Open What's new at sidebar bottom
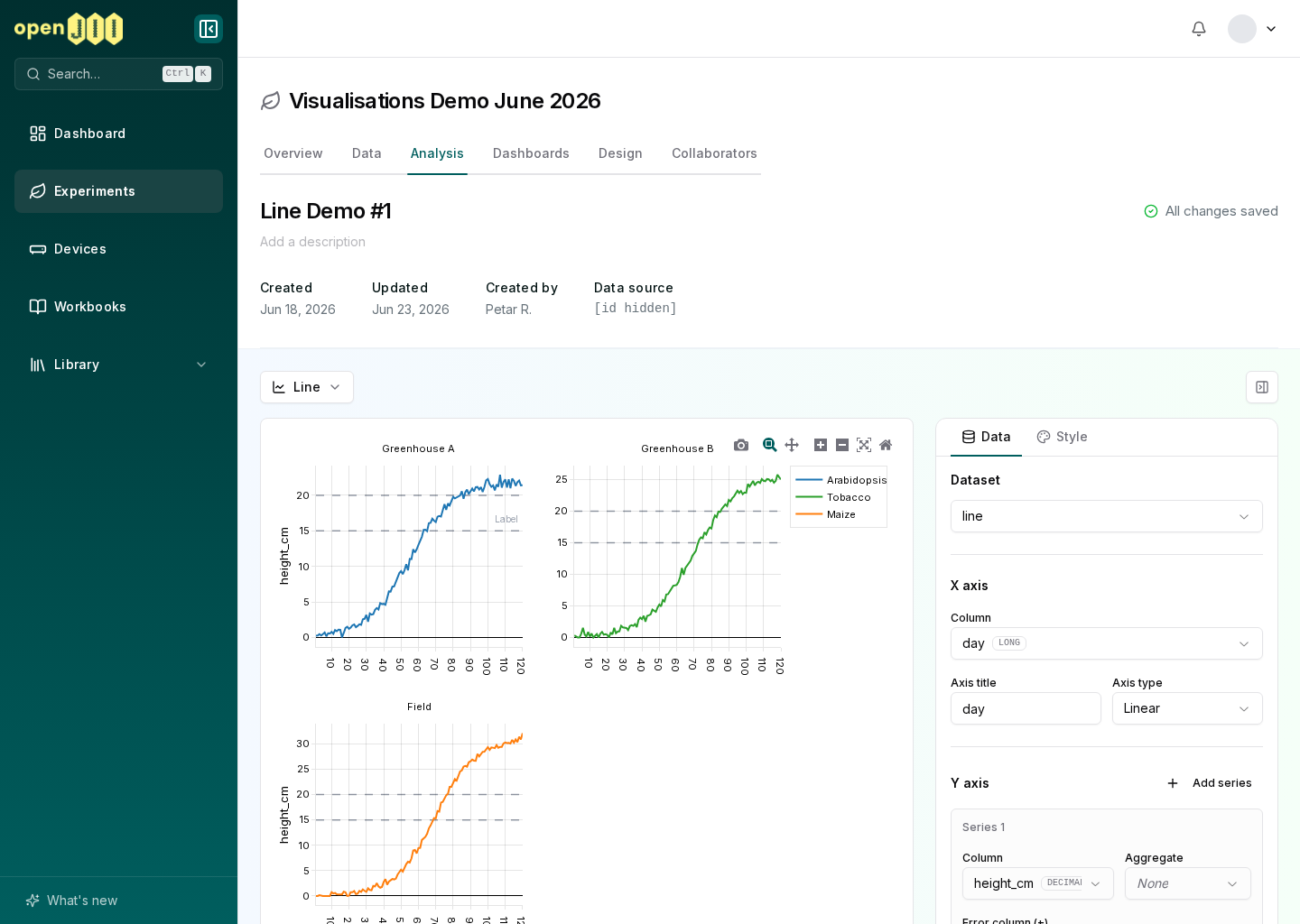The height and width of the screenshot is (924, 1300). pos(72,901)
